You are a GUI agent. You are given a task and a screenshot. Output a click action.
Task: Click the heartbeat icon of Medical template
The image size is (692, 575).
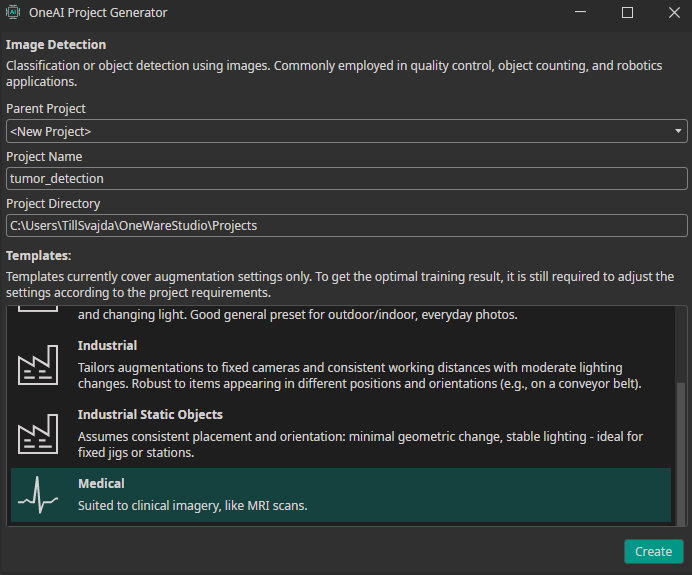[38, 495]
